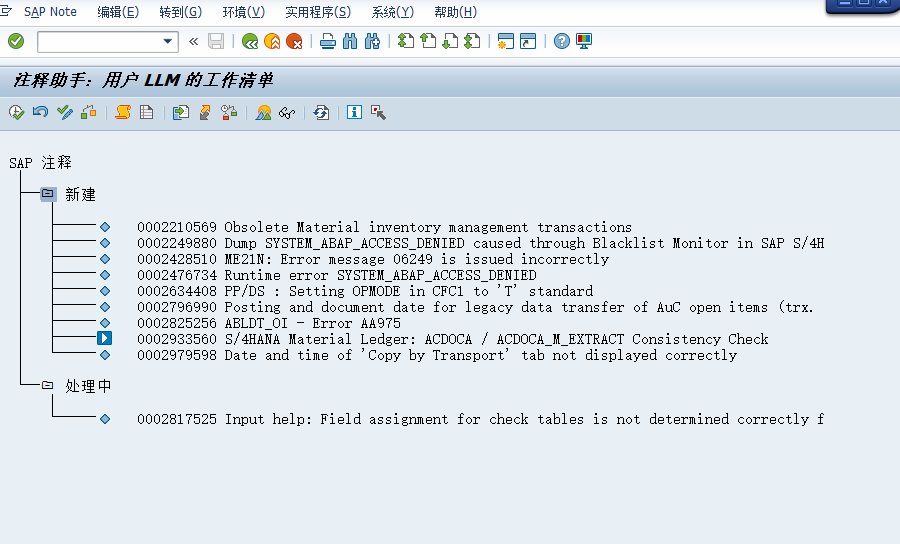The width and height of the screenshot is (900, 544).
Task: Select note 0002634408 PP/DS Setting OPMODE
Action: [x=365, y=292]
